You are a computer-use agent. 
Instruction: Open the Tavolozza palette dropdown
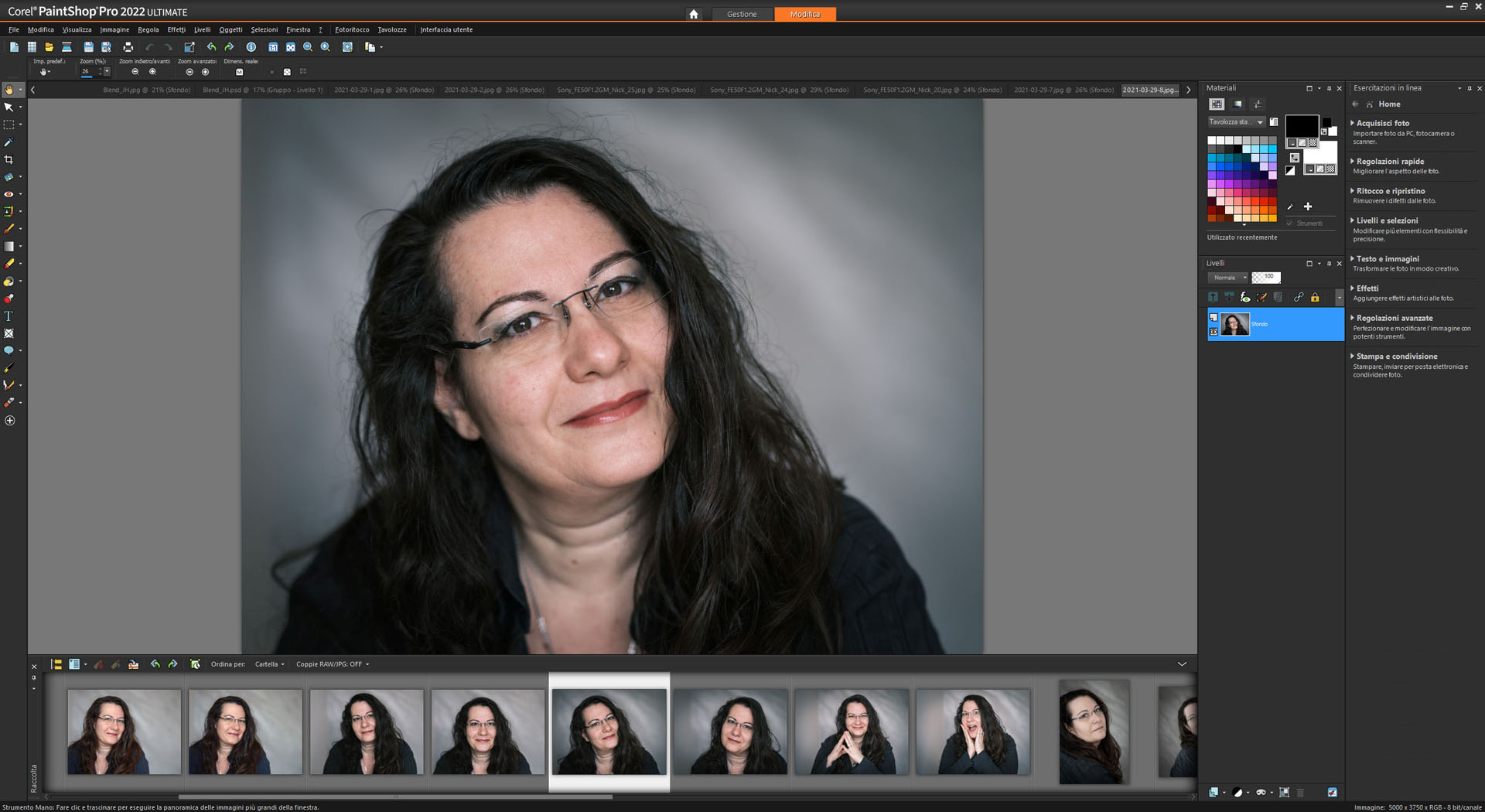[x=1260, y=122]
